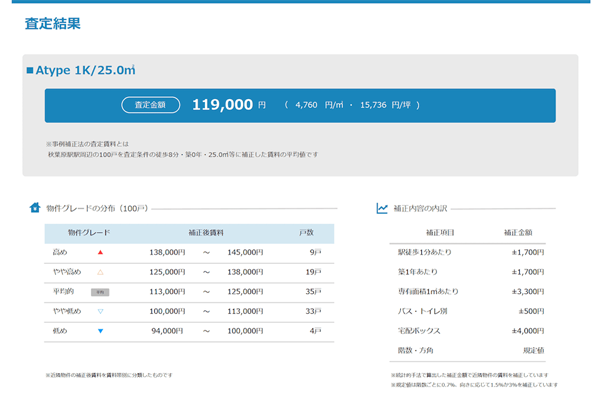Click the ±3,300円 correction amount

point(528,292)
